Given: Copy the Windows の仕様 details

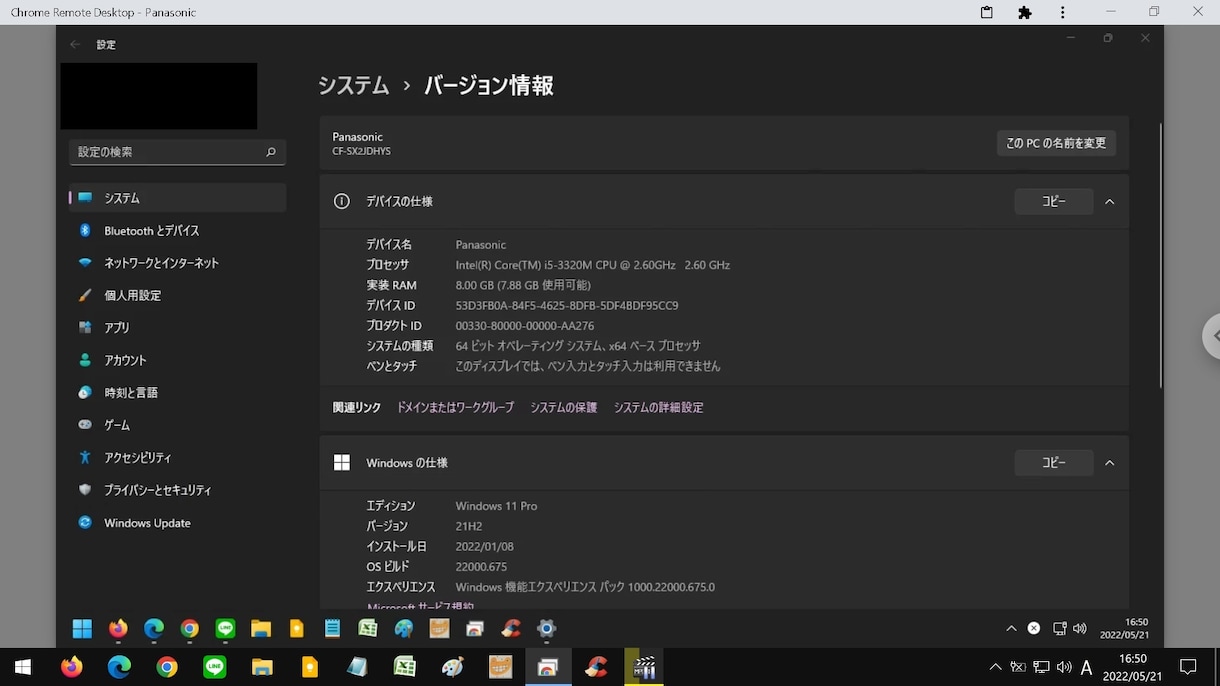Looking at the screenshot, I should [x=1054, y=463].
